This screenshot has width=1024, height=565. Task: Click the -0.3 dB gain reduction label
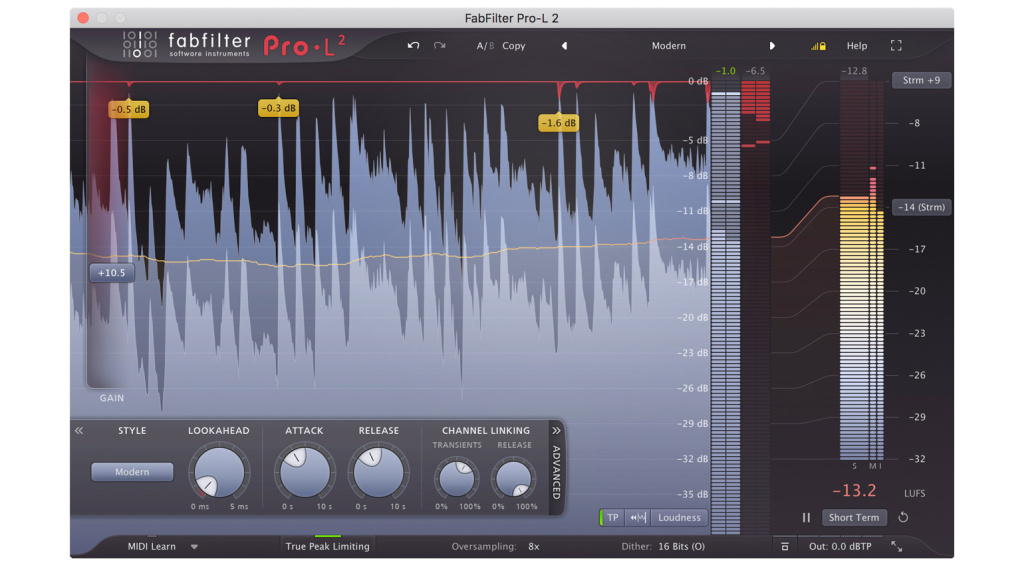278,108
